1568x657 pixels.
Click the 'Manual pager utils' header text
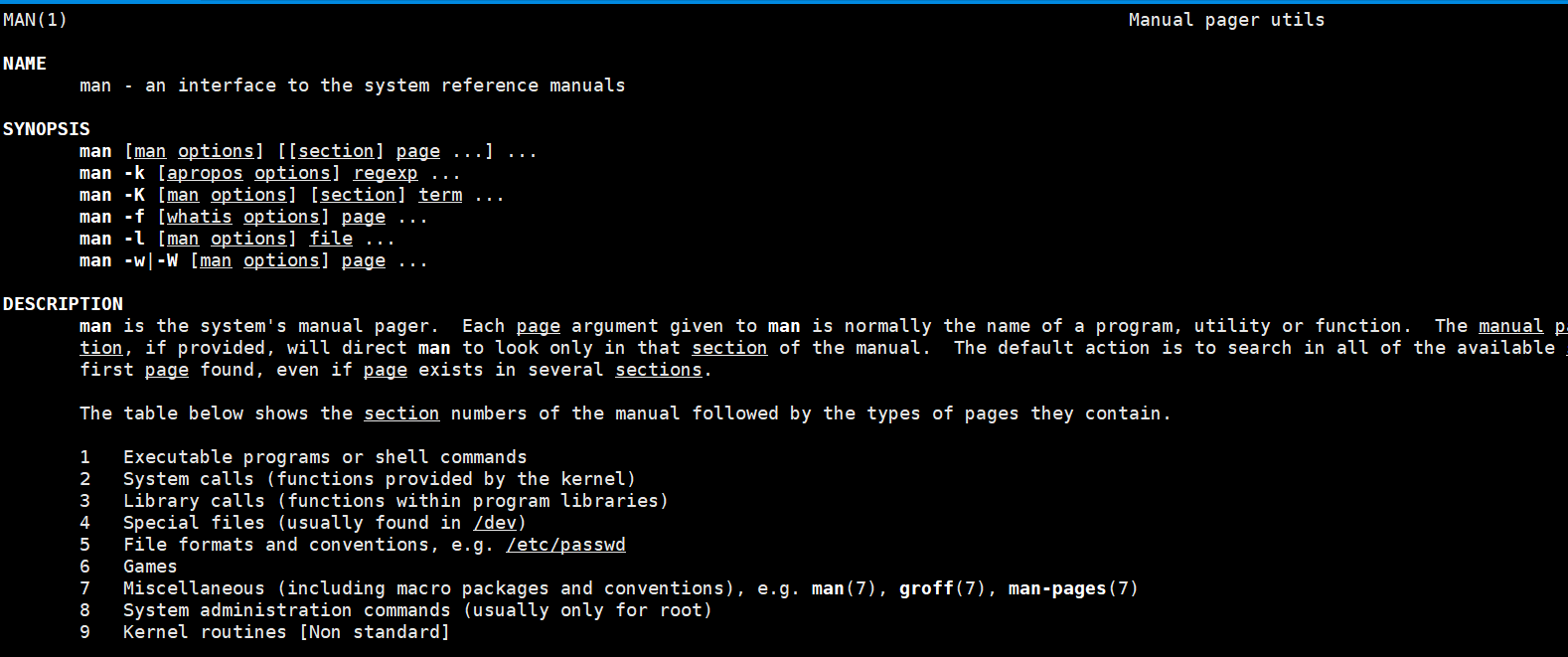(x=1226, y=20)
